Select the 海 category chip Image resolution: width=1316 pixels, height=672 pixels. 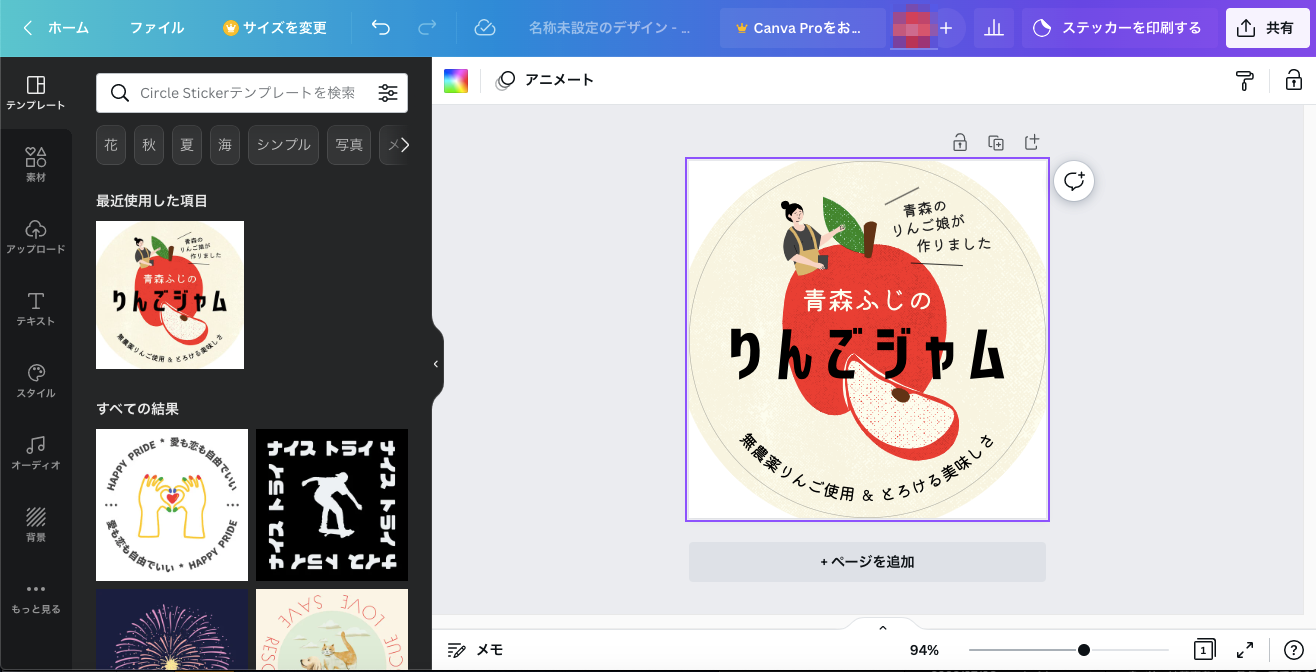click(x=225, y=145)
